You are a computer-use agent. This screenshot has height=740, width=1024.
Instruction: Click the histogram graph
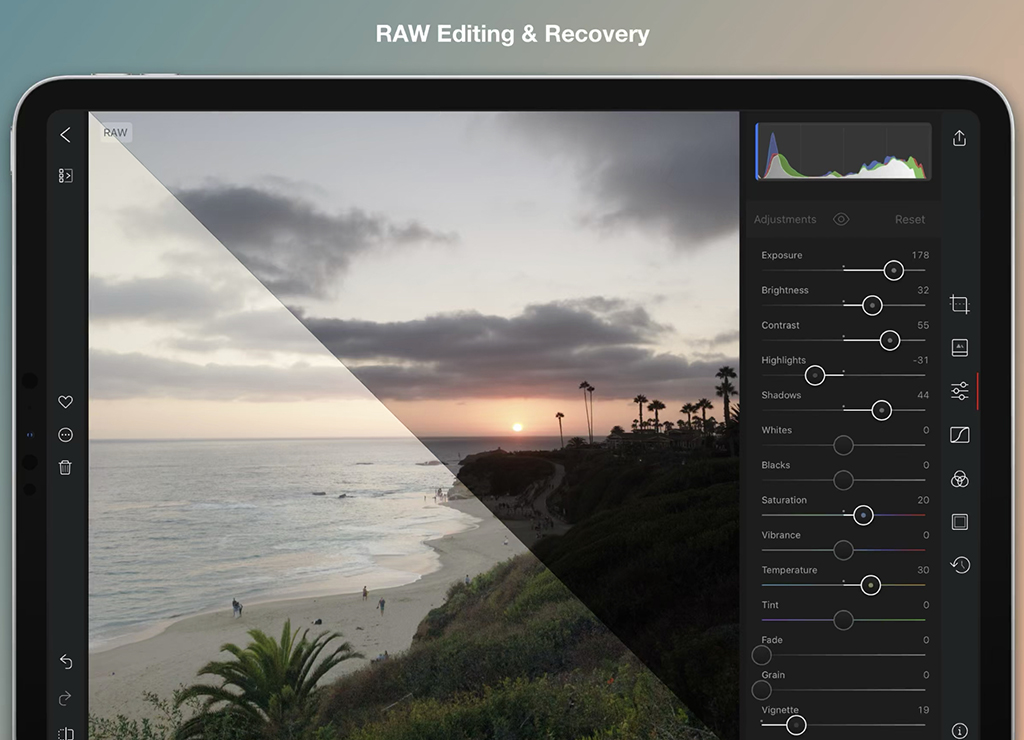pos(843,151)
